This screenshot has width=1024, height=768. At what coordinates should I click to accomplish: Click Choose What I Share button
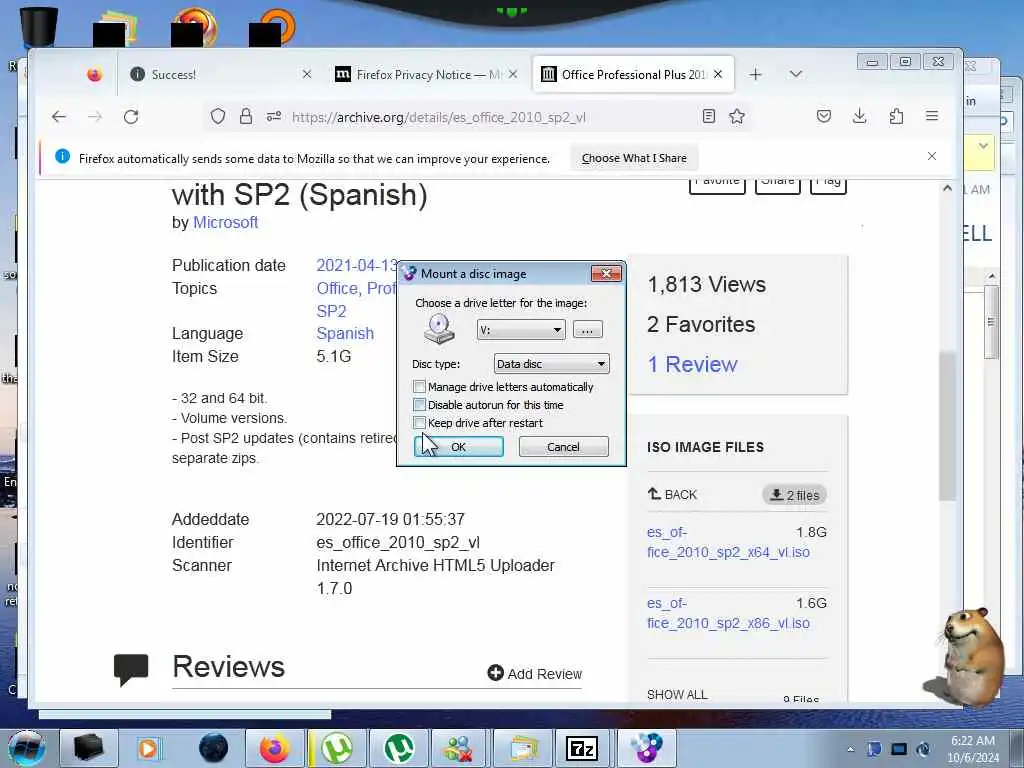633,158
